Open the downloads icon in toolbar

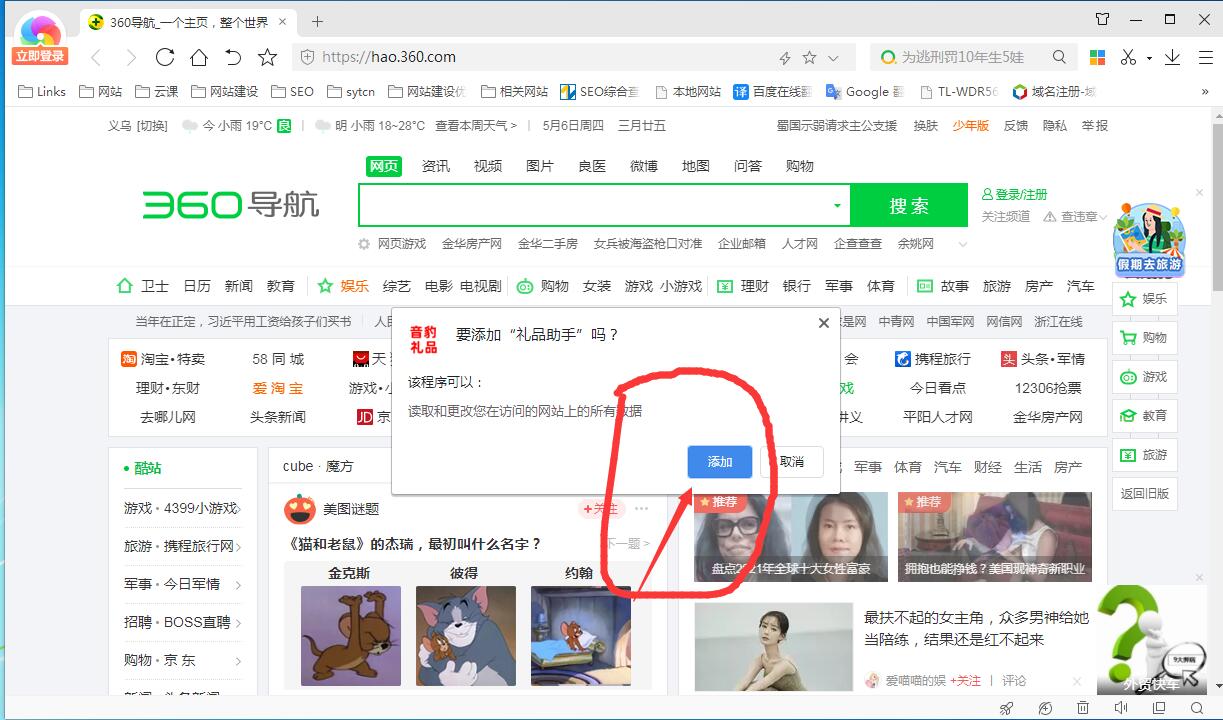pos(1173,57)
